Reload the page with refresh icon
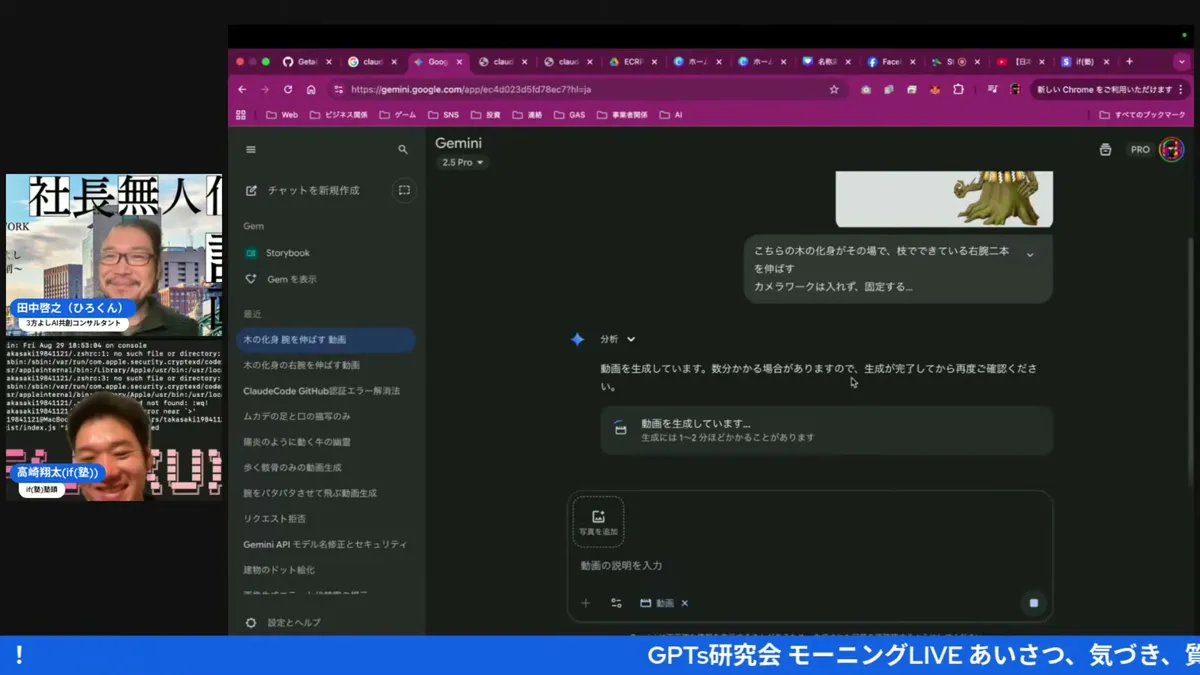Viewport: 1200px width, 675px height. (x=288, y=89)
